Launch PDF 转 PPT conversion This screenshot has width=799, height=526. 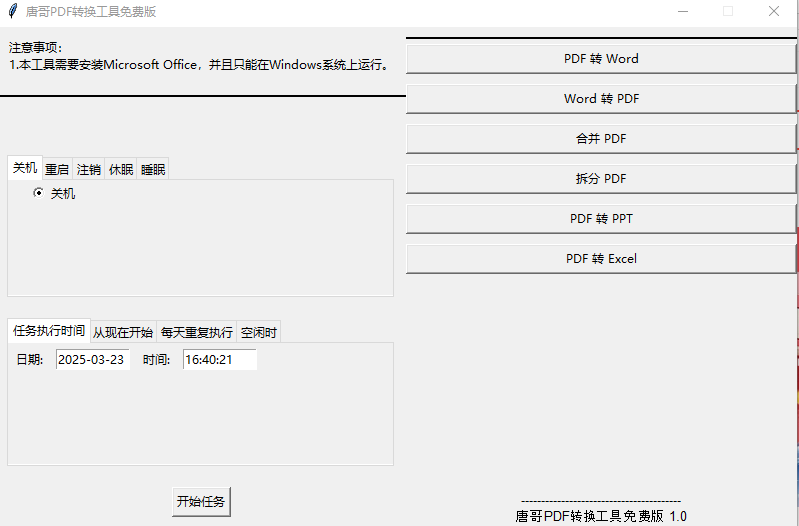(x=601, y=219)
